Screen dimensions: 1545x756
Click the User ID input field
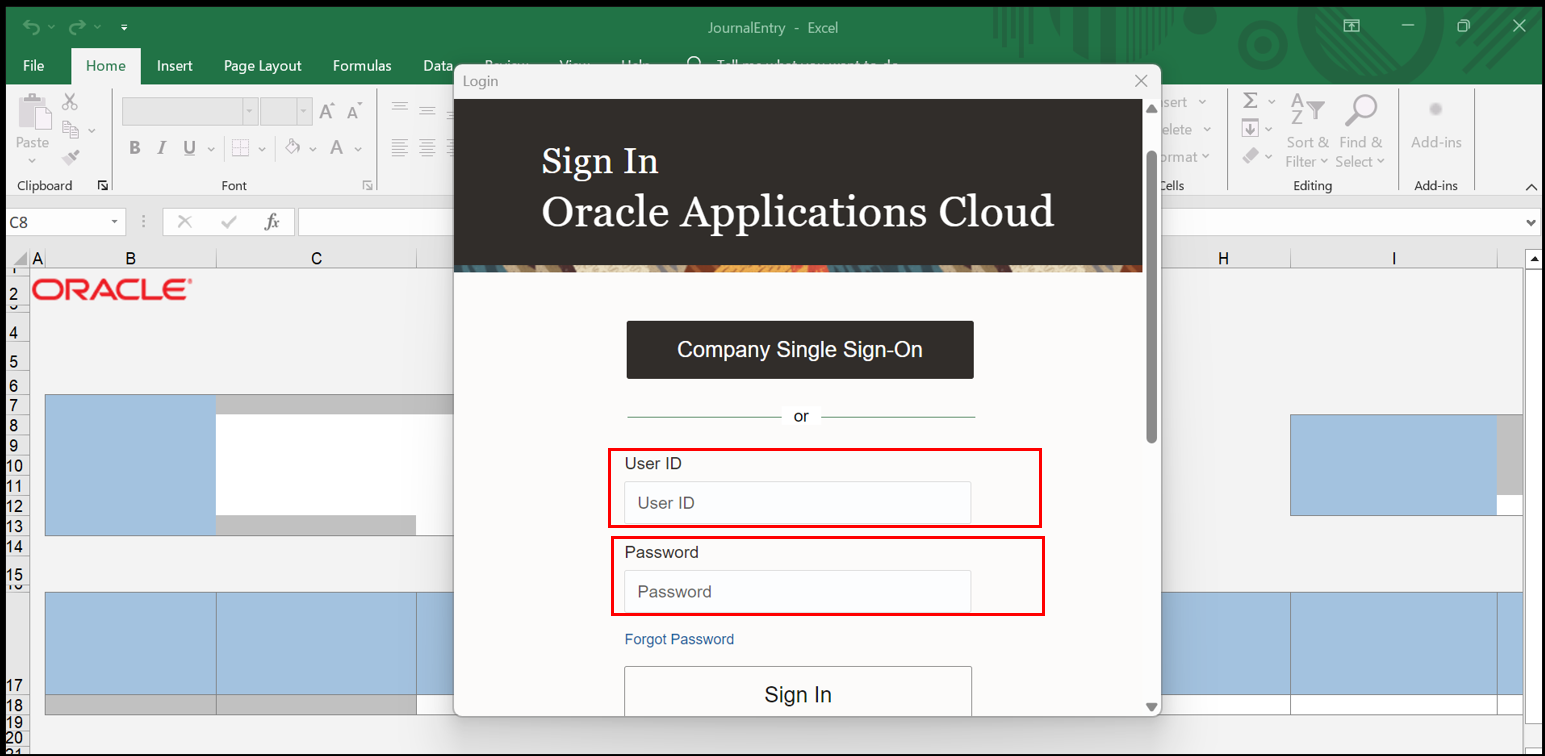pos(797,503)
